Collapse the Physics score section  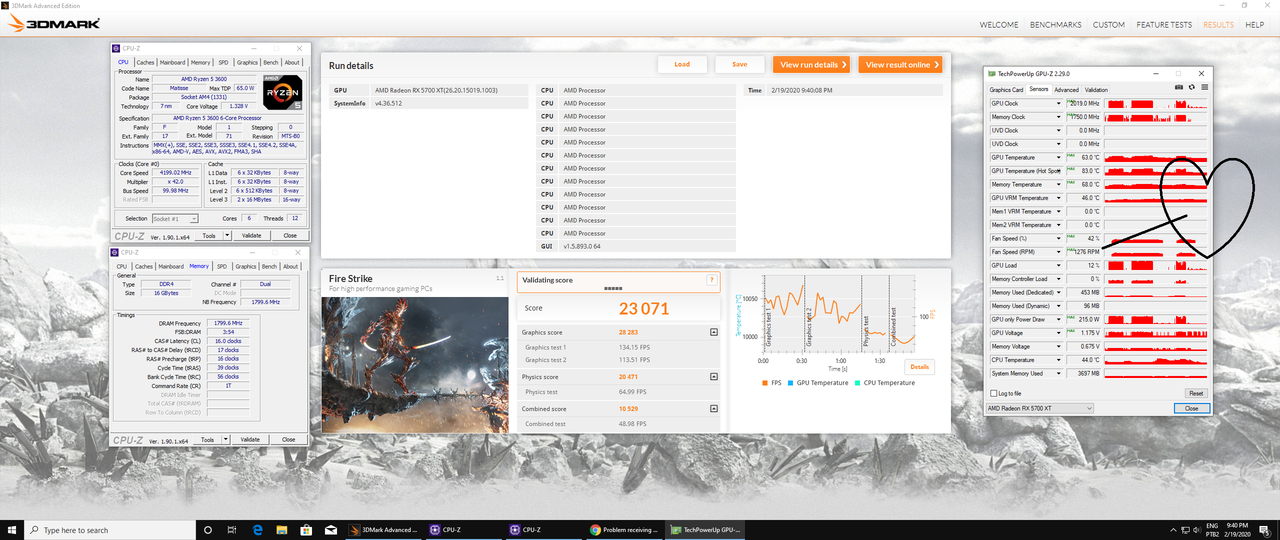click(713, 377)
